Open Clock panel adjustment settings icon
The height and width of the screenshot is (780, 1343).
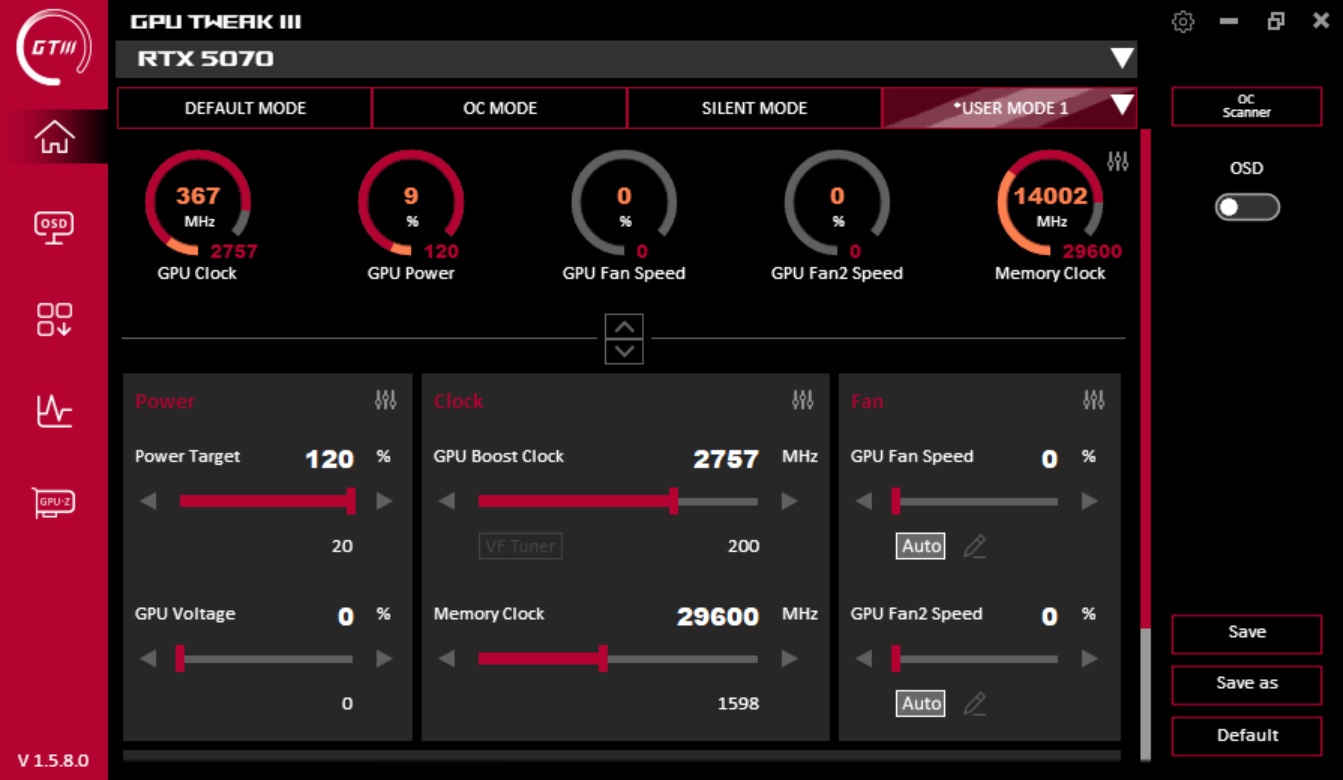[x=802, y=400]
